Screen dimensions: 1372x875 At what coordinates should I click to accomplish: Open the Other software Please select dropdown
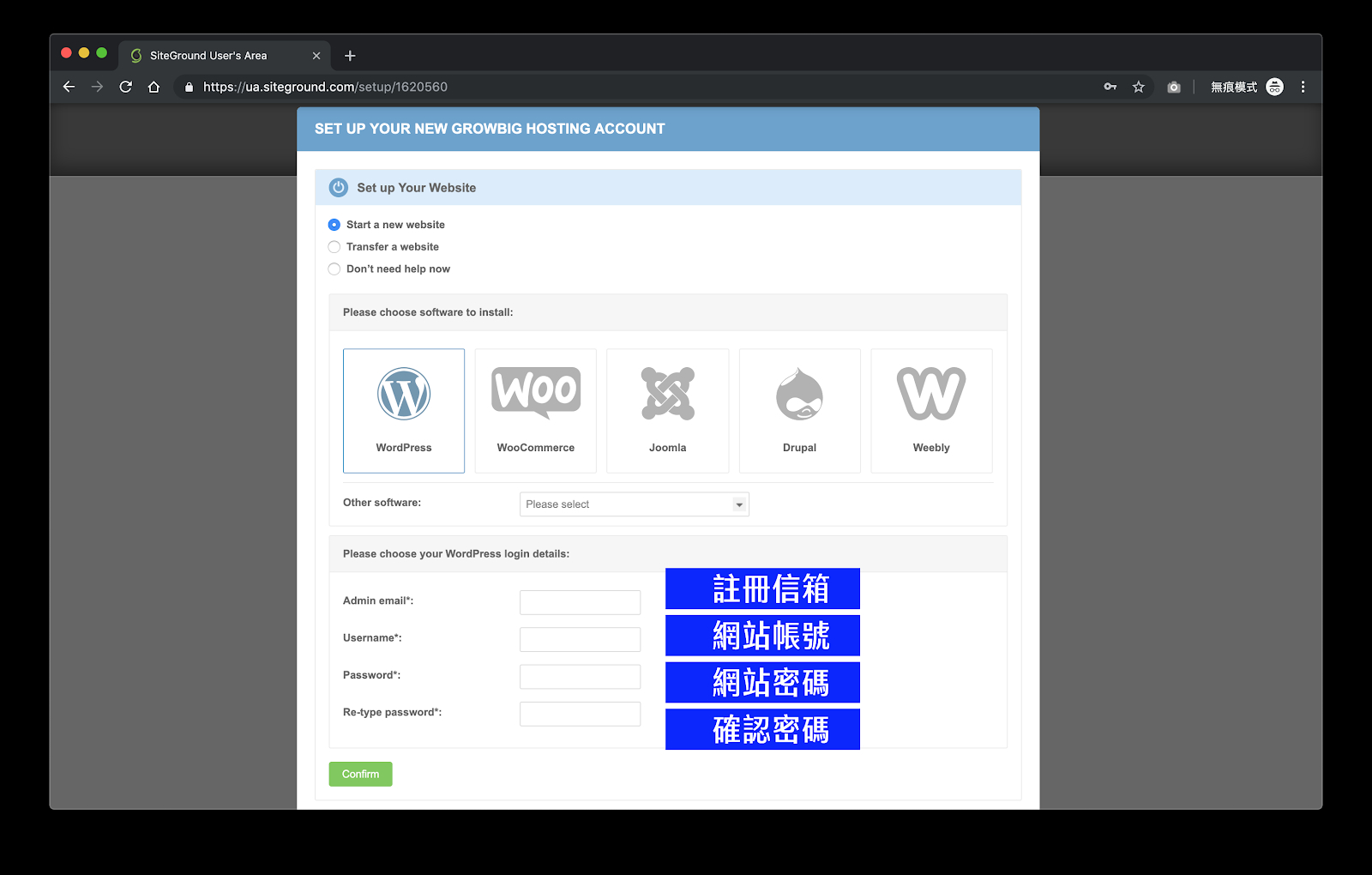(x=635, y=504)
